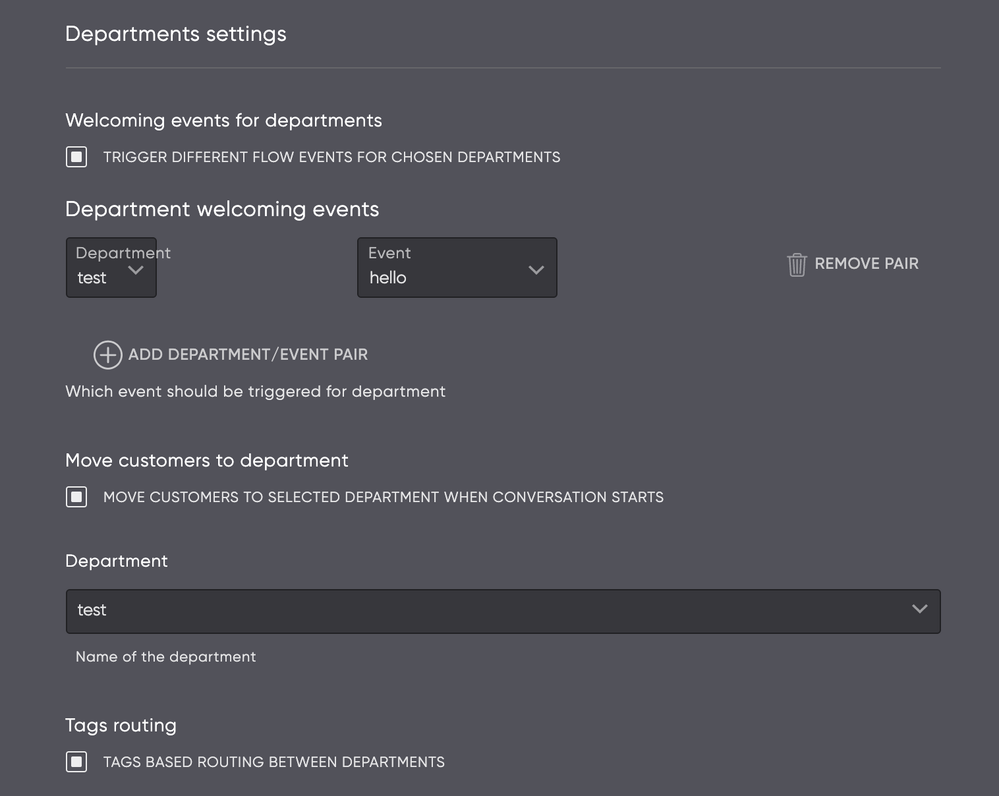Toggle move customers to selected department checkbox
The width and height of the screenshot is (999, 796).
[77, 497]
